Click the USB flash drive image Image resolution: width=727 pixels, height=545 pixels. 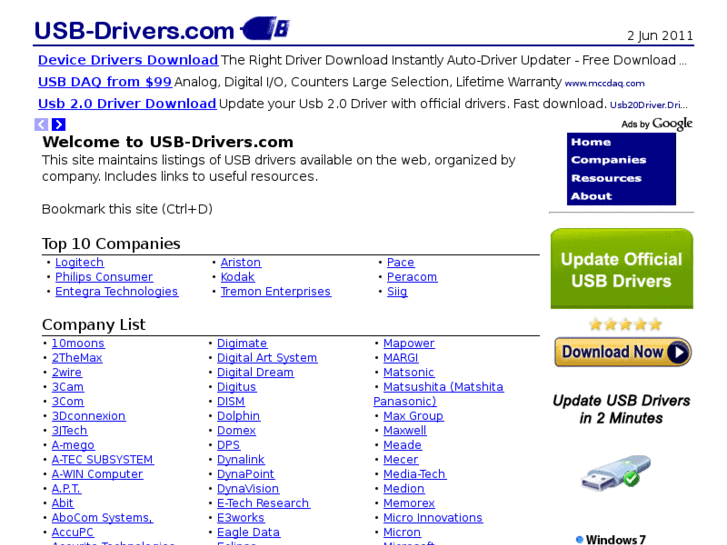coord(616,473)
